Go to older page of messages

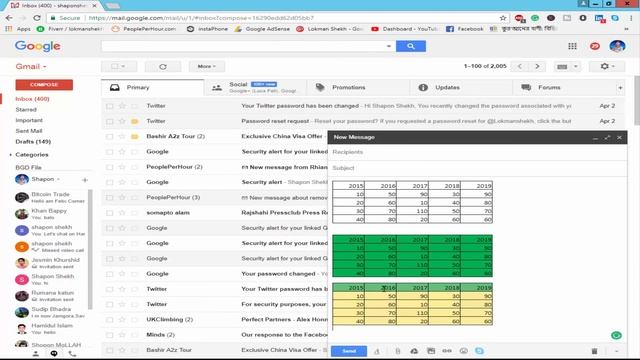pyautogui.click(x=537, y=66)
